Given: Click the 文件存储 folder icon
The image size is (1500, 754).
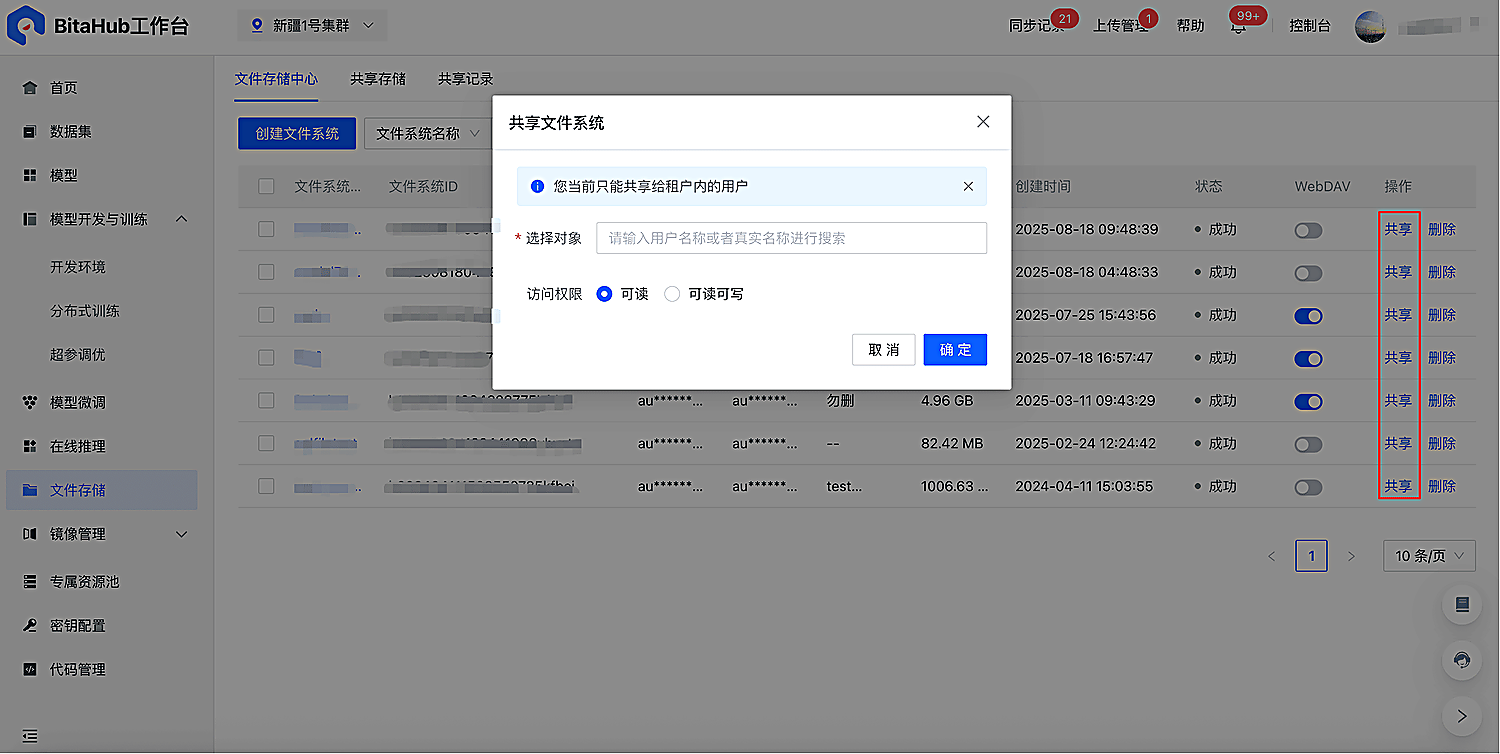Looking at the screenshot, I should pyautogui.click(x=30, y=491).
